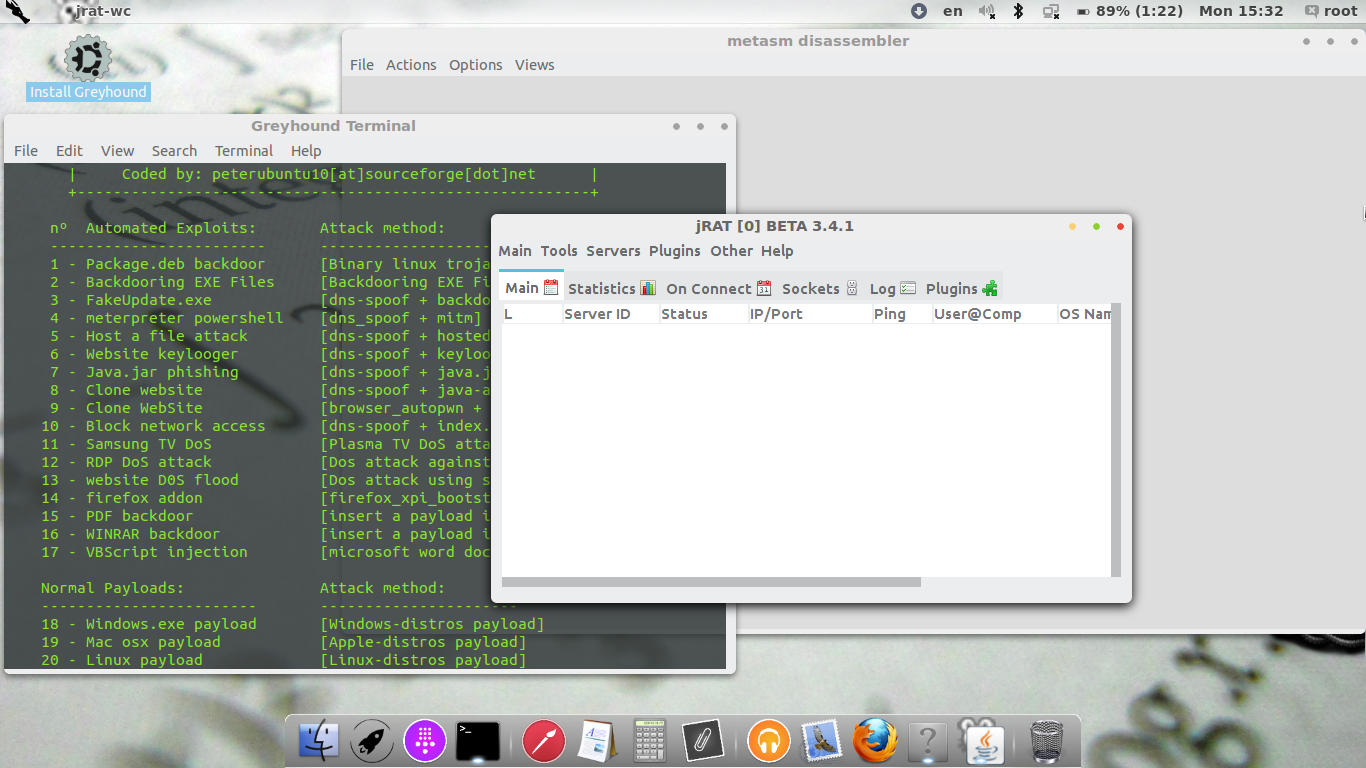Switch to the Log tab in jRAT
Viewport: 1366px width, 768px height.
tap(892, 288)
